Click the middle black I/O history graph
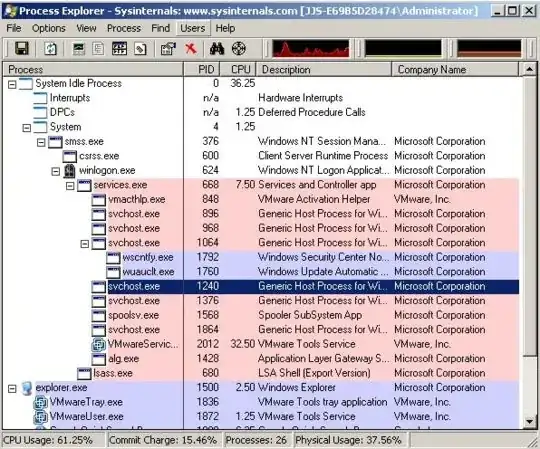This screenshot has height=449, width=540. [403, 49]
